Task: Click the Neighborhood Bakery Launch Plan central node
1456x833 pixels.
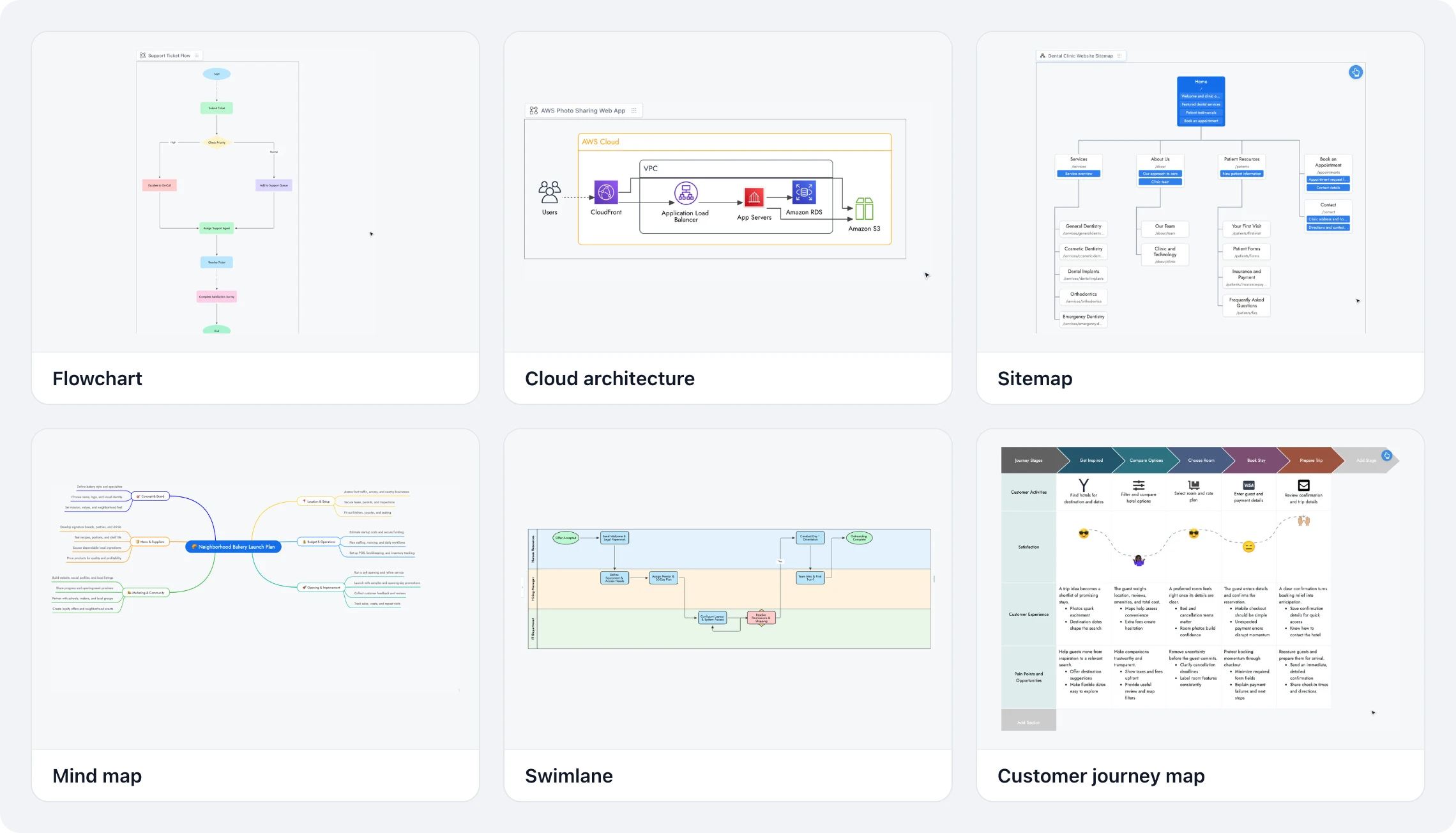Action: [x=233, y=547]
